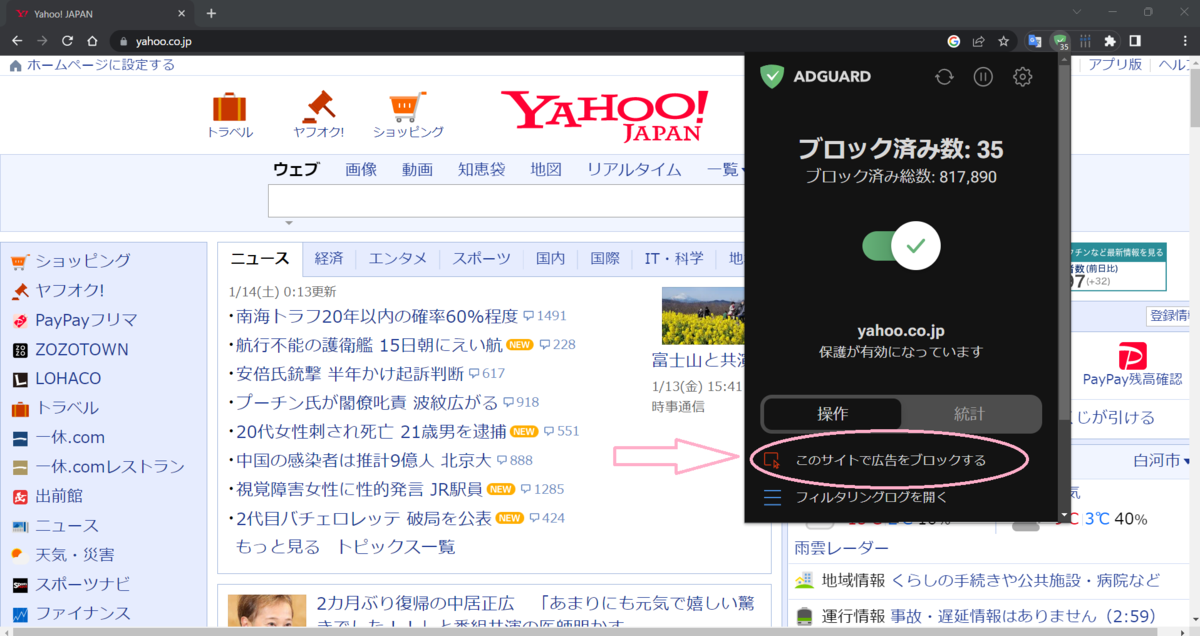Select the 知恵袋 search category

(482, 169)
